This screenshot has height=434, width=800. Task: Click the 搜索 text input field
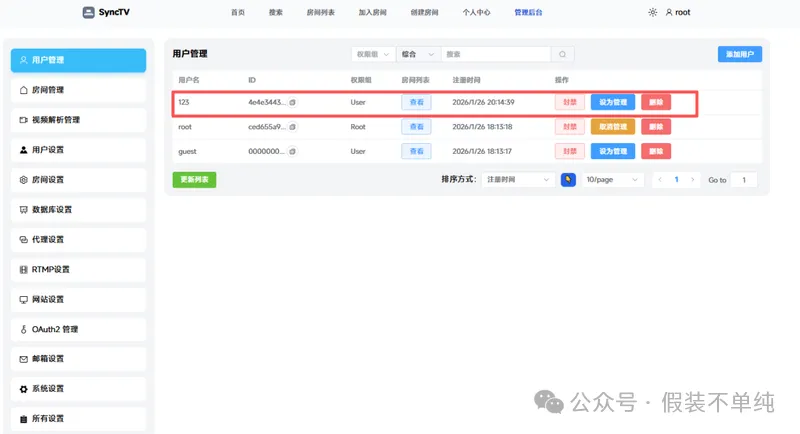[x=496, y=54]
